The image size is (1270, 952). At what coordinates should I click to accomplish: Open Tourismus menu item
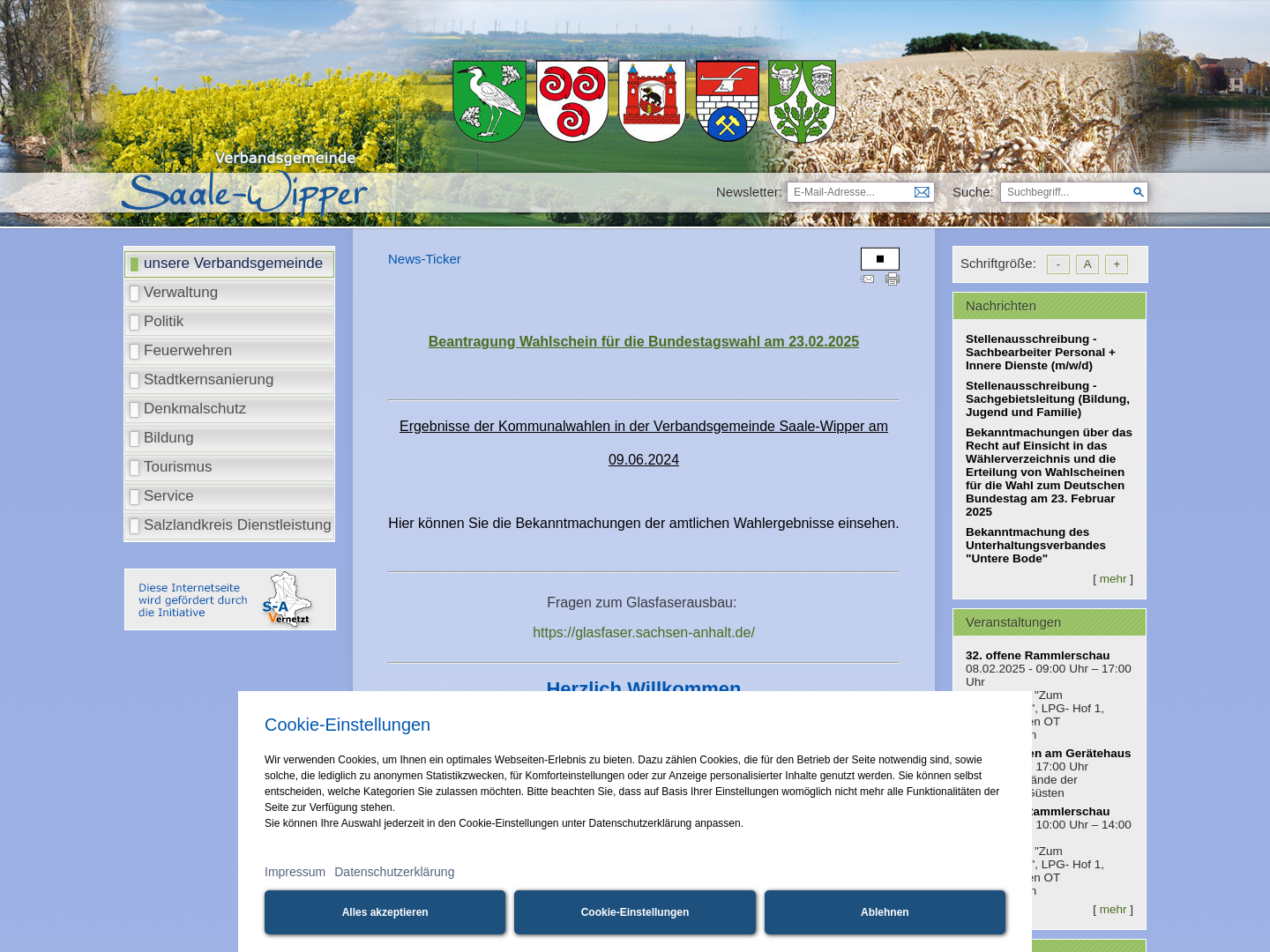[x=229, y=467]
